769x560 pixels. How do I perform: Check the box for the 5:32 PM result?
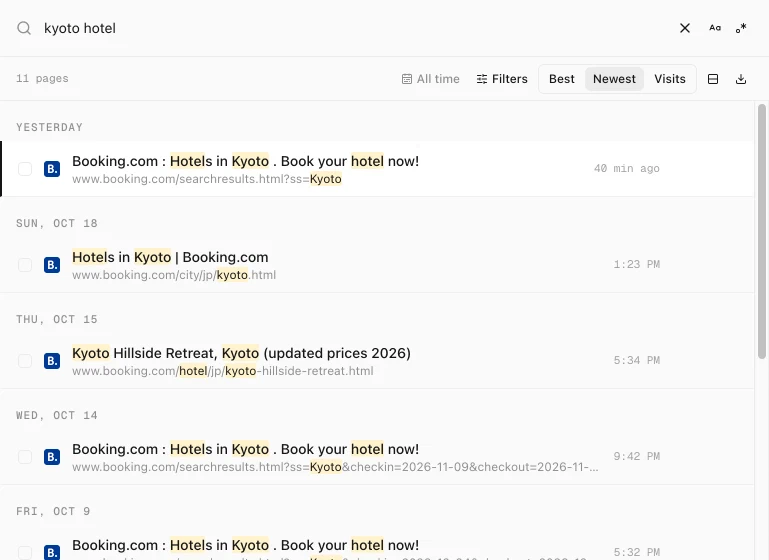tap(25, 553)
